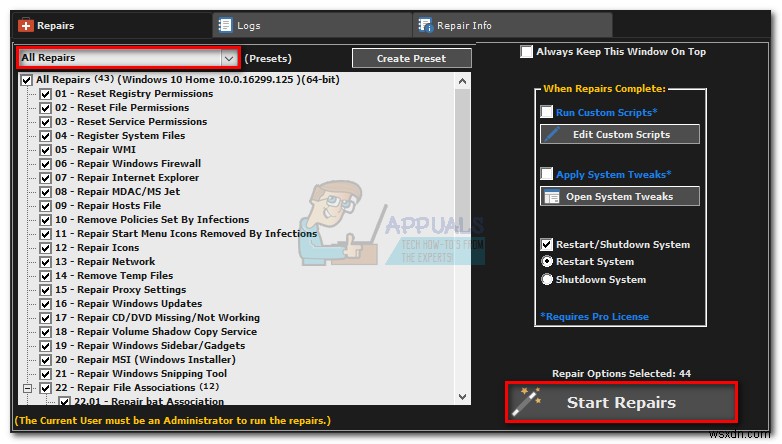Image resolution: width=782 pixels, height=444 pixels.
Task: Uncheck 13 - Repair Network
Action: tap(45, 262)
